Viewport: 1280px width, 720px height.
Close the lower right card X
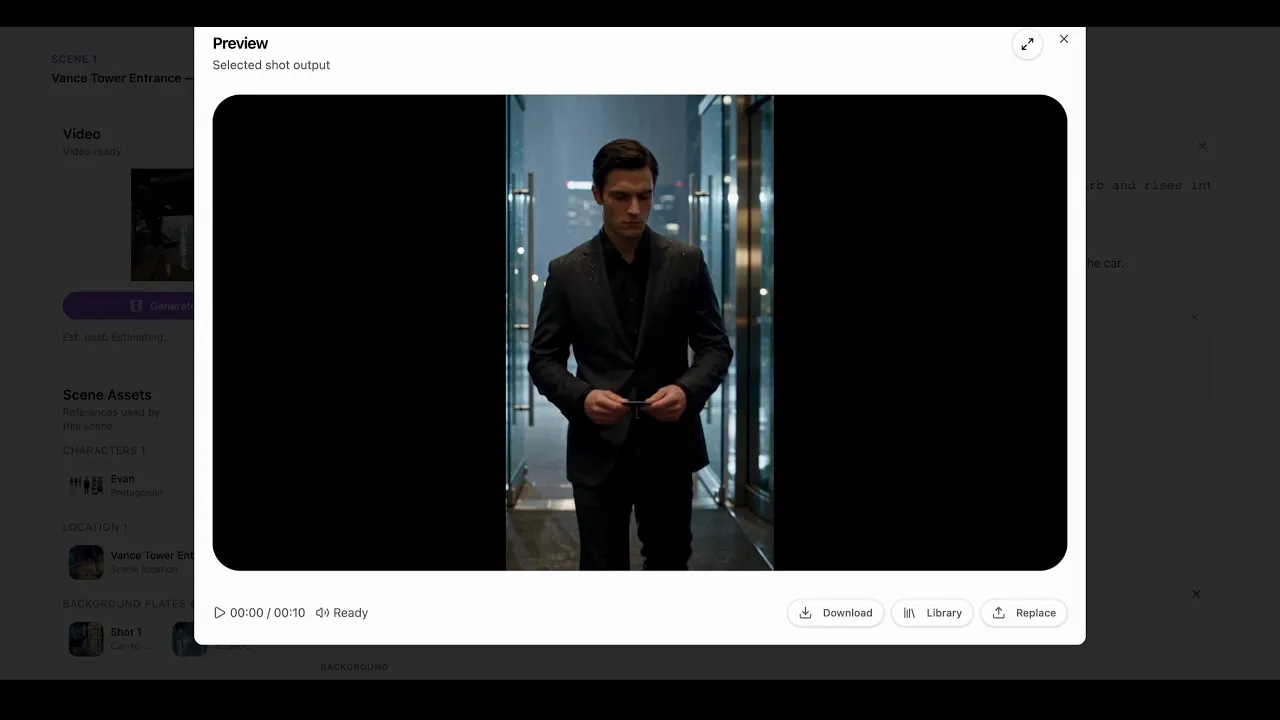coord(1196,594)
